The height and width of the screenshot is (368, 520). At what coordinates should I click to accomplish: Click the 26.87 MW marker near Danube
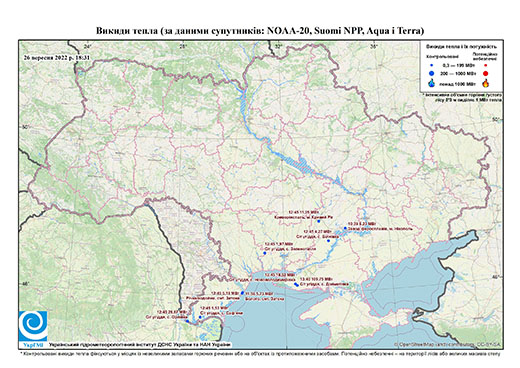pyautogui.click(x=187, y=321)
